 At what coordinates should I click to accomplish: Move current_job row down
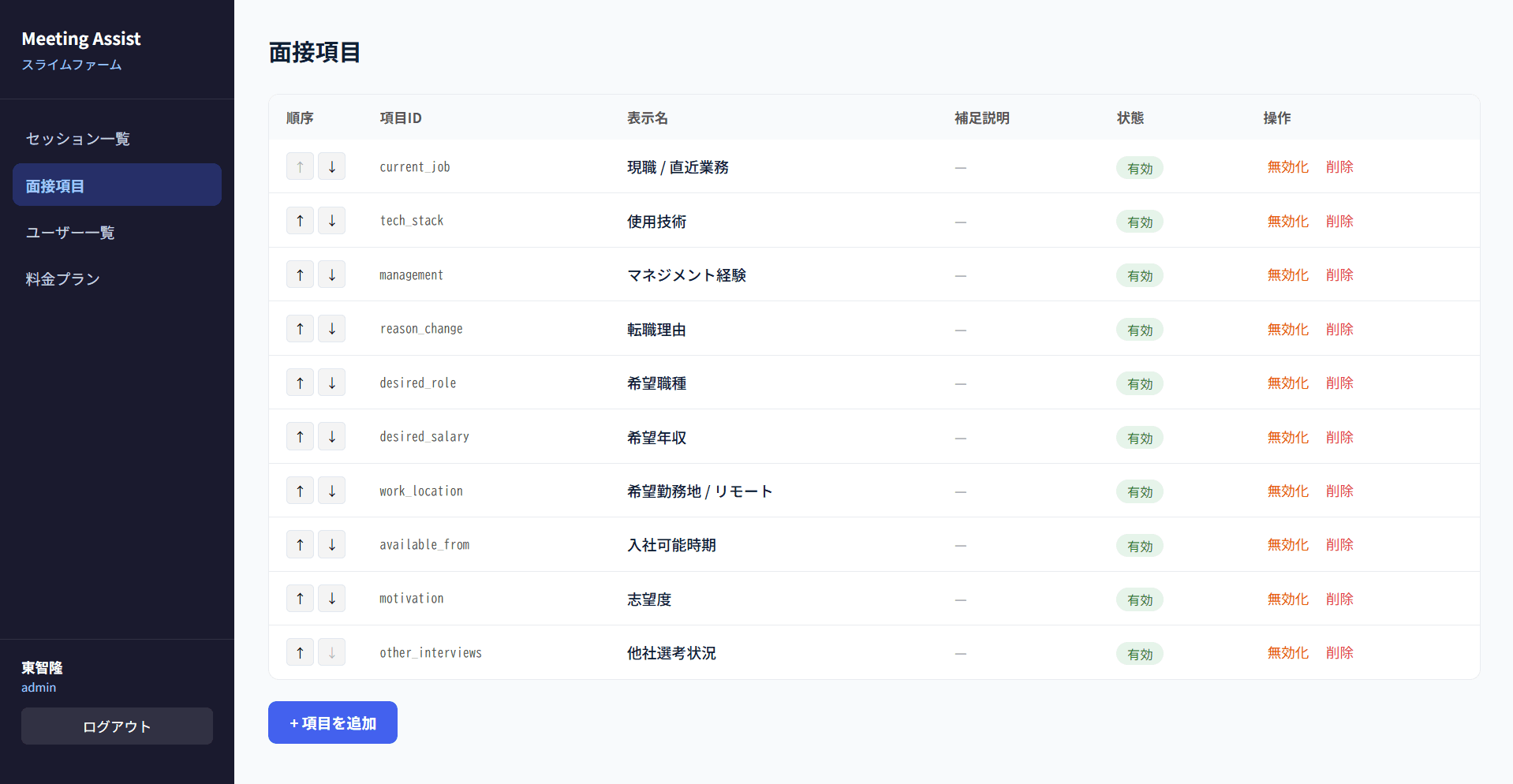[x=331, y=166]
